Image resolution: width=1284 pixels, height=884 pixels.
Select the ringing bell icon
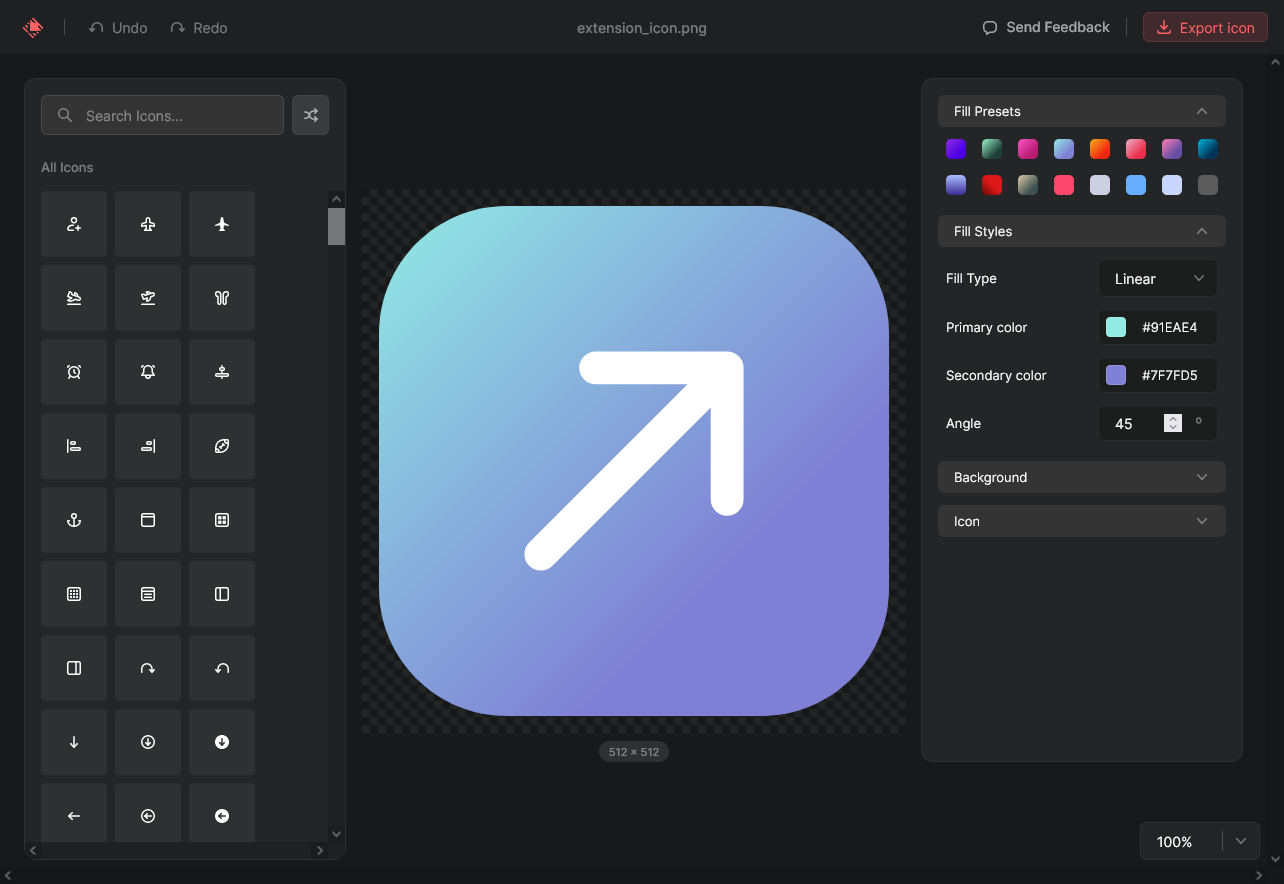148,372
